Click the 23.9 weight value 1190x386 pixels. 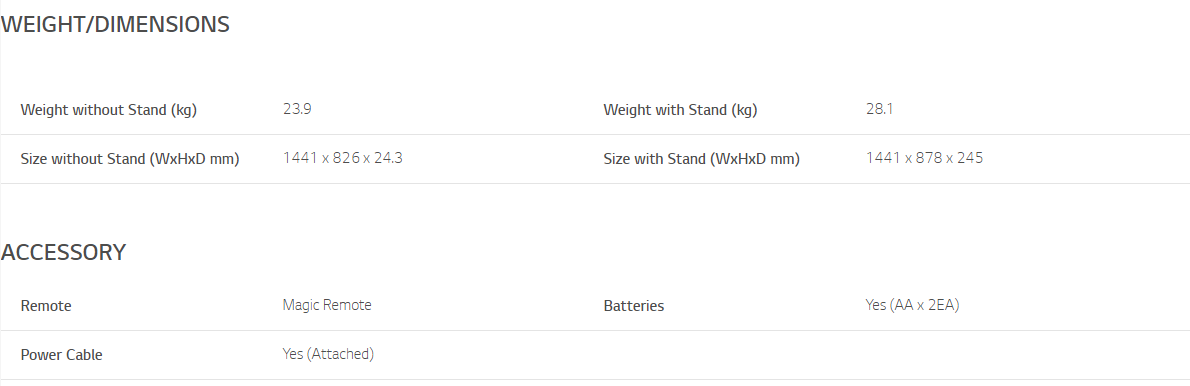[x=297, y=109]
